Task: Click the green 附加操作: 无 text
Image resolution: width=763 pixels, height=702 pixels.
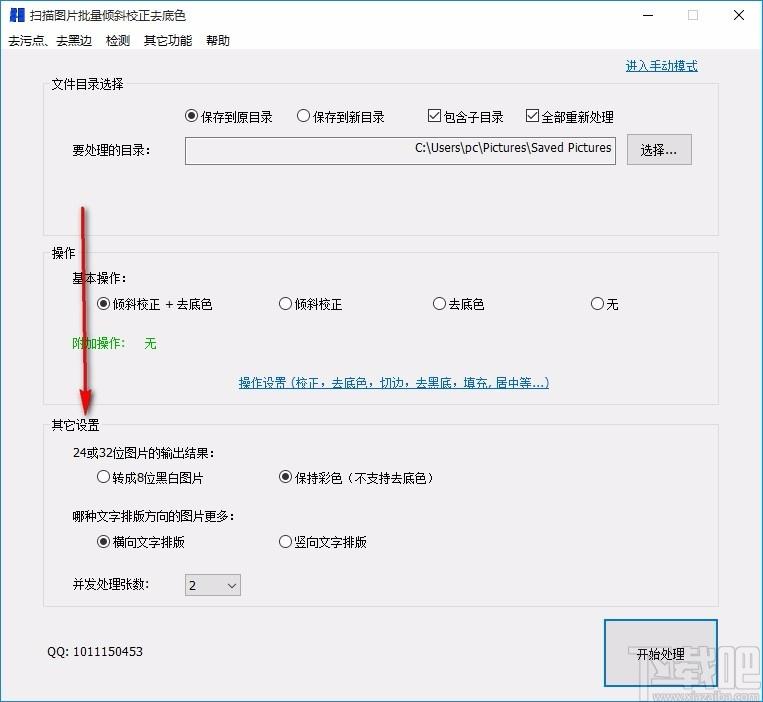Action: click(114, 343)
